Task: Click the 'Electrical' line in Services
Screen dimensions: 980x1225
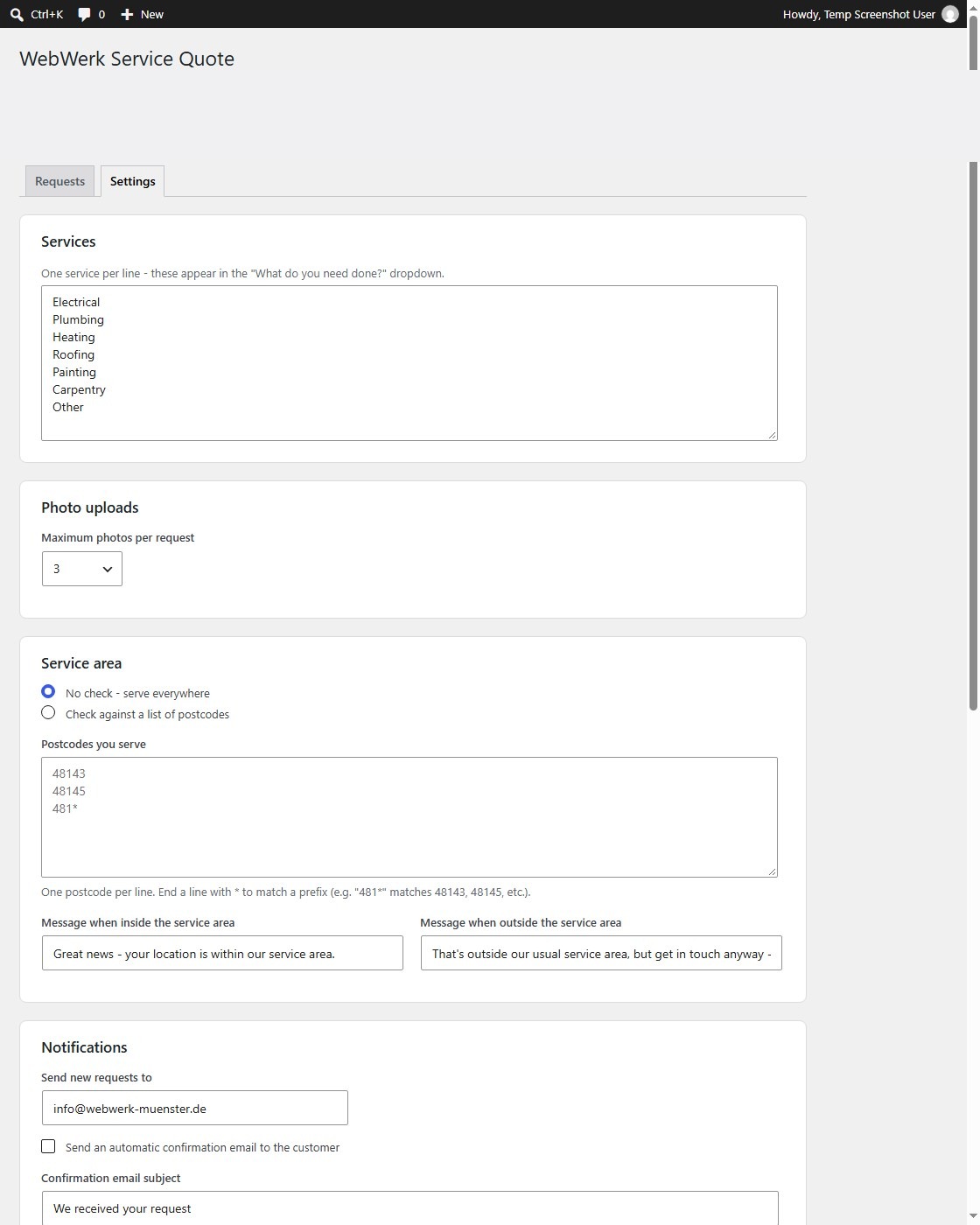Action: [x=76, y=302]
